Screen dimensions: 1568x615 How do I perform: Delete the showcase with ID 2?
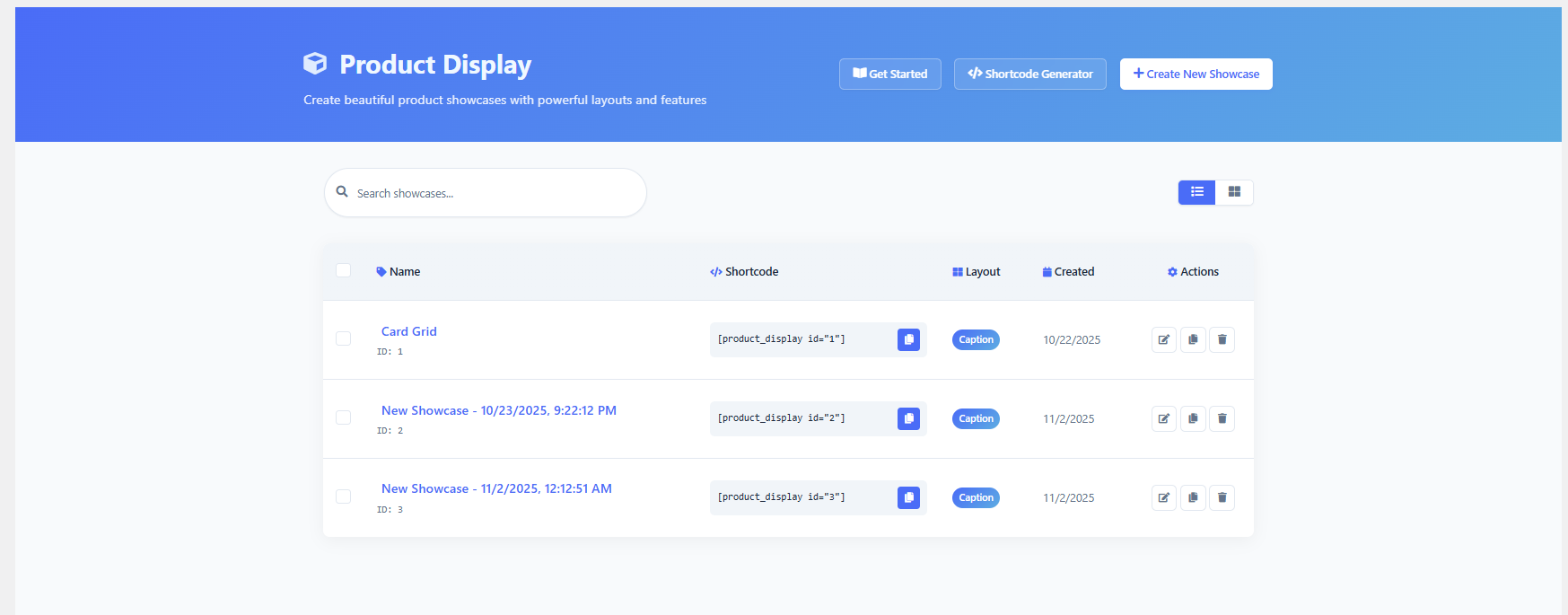1222,418
